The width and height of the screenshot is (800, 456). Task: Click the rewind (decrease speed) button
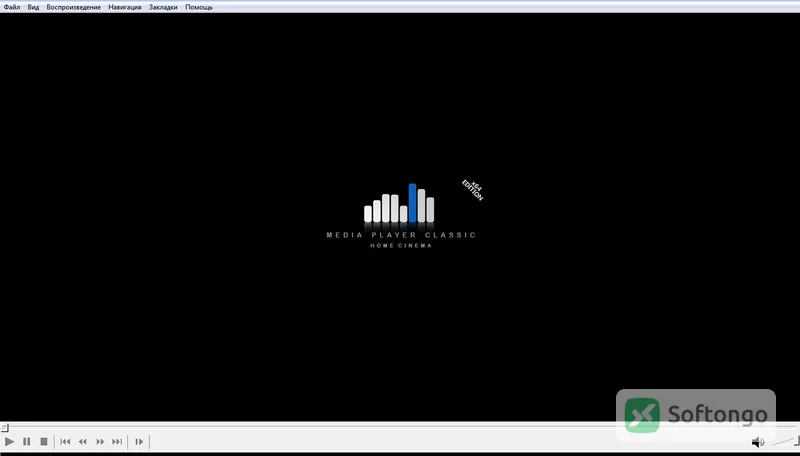click(83, 442)
